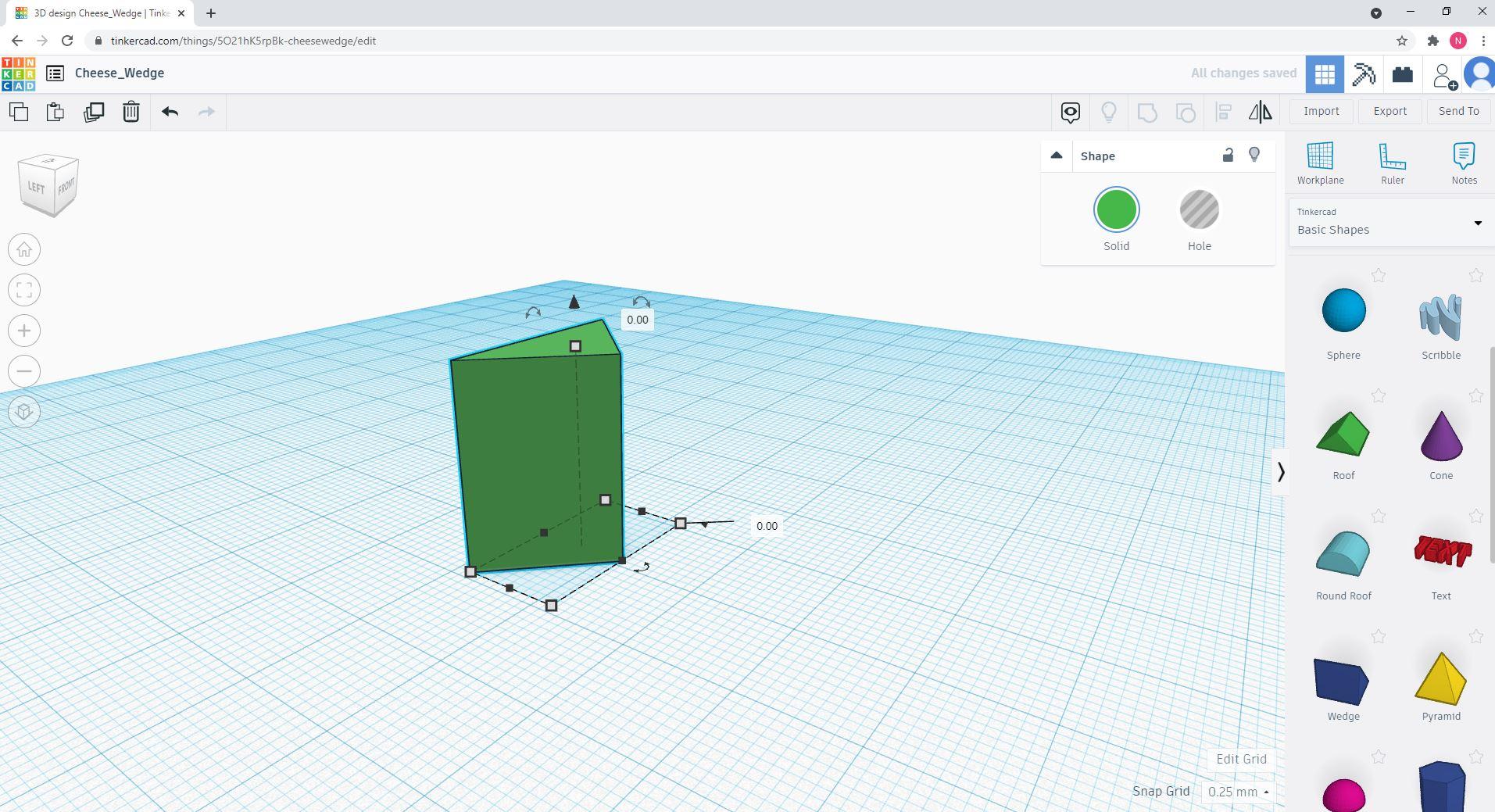Click the Cheese_Wedge design name

click(x=120, y=73)
